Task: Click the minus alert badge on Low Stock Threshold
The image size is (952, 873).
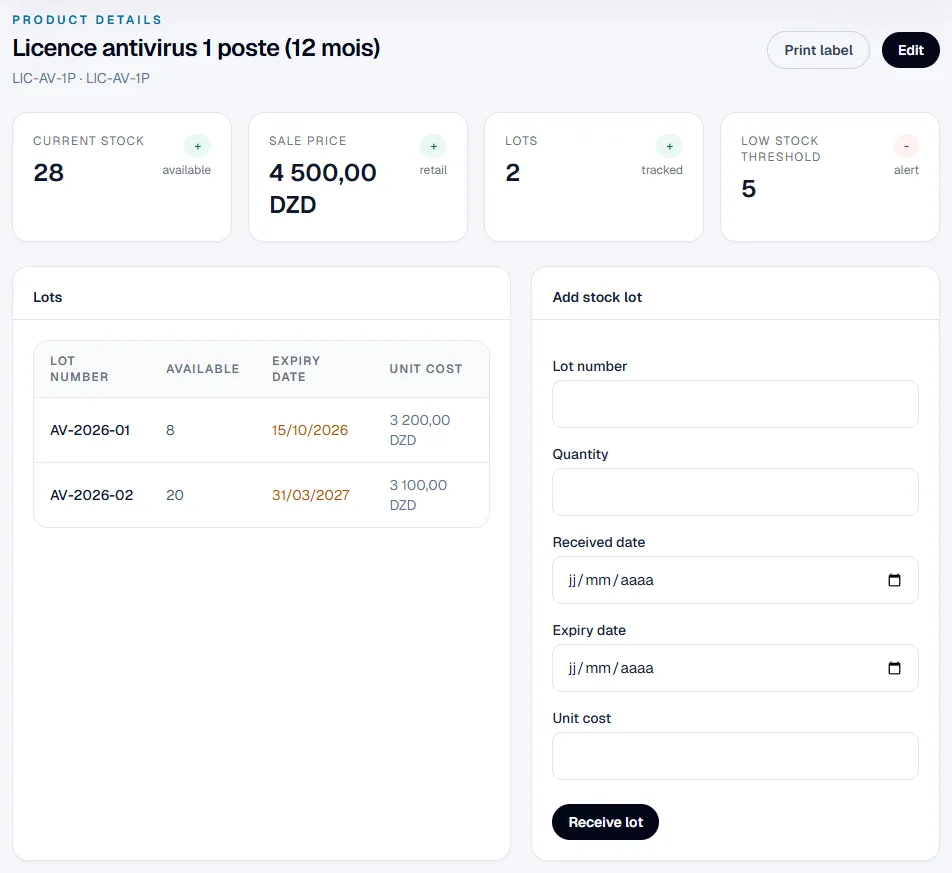Action: [906, 146]
